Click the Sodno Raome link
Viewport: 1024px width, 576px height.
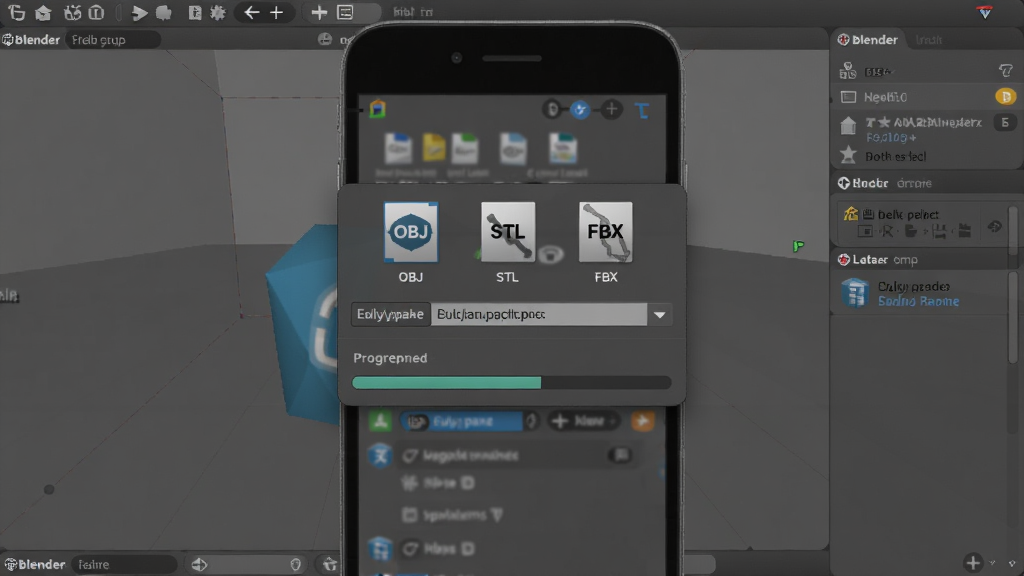pos(918,301)
